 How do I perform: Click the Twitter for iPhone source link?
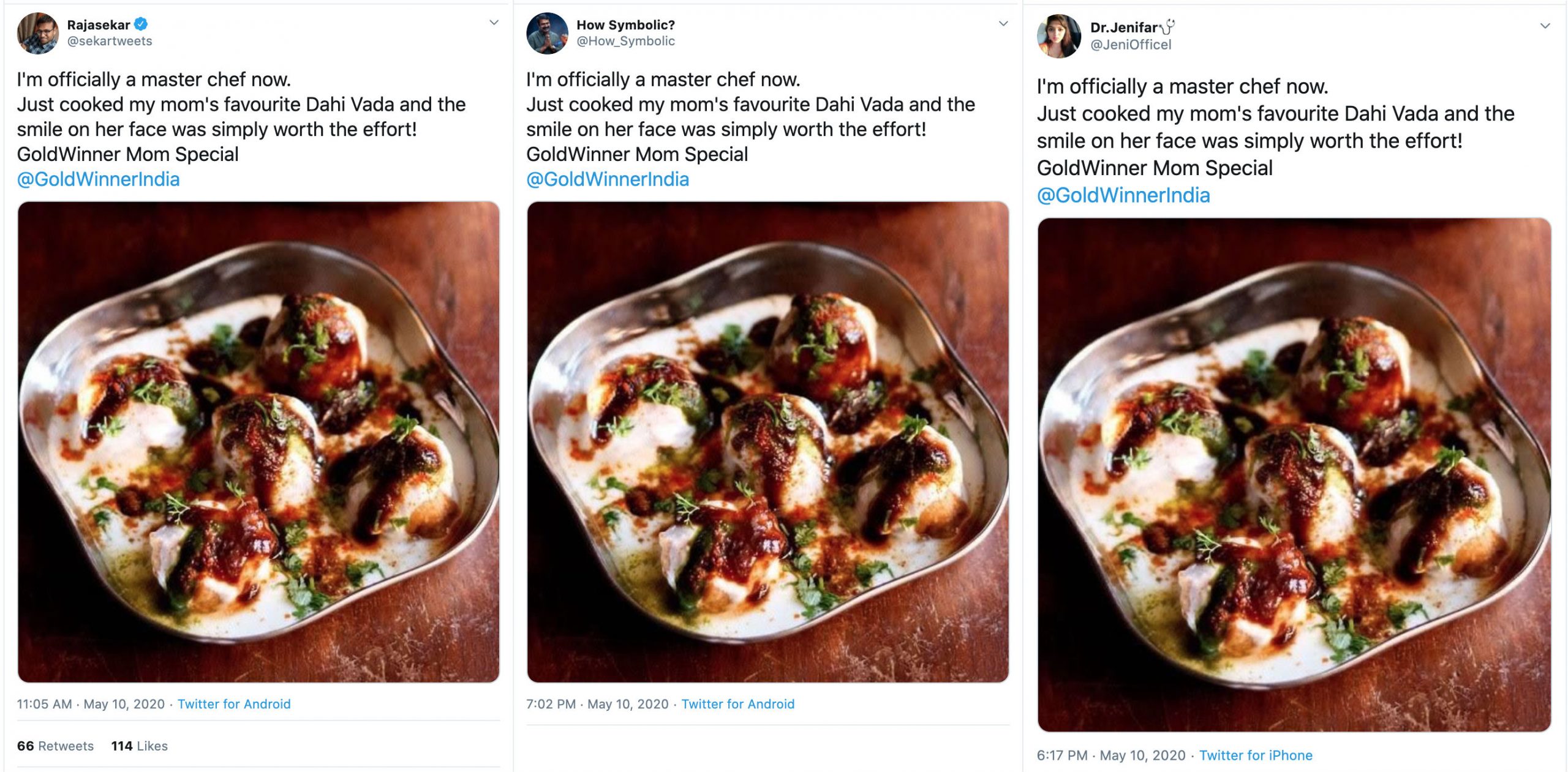point(1256,755)
